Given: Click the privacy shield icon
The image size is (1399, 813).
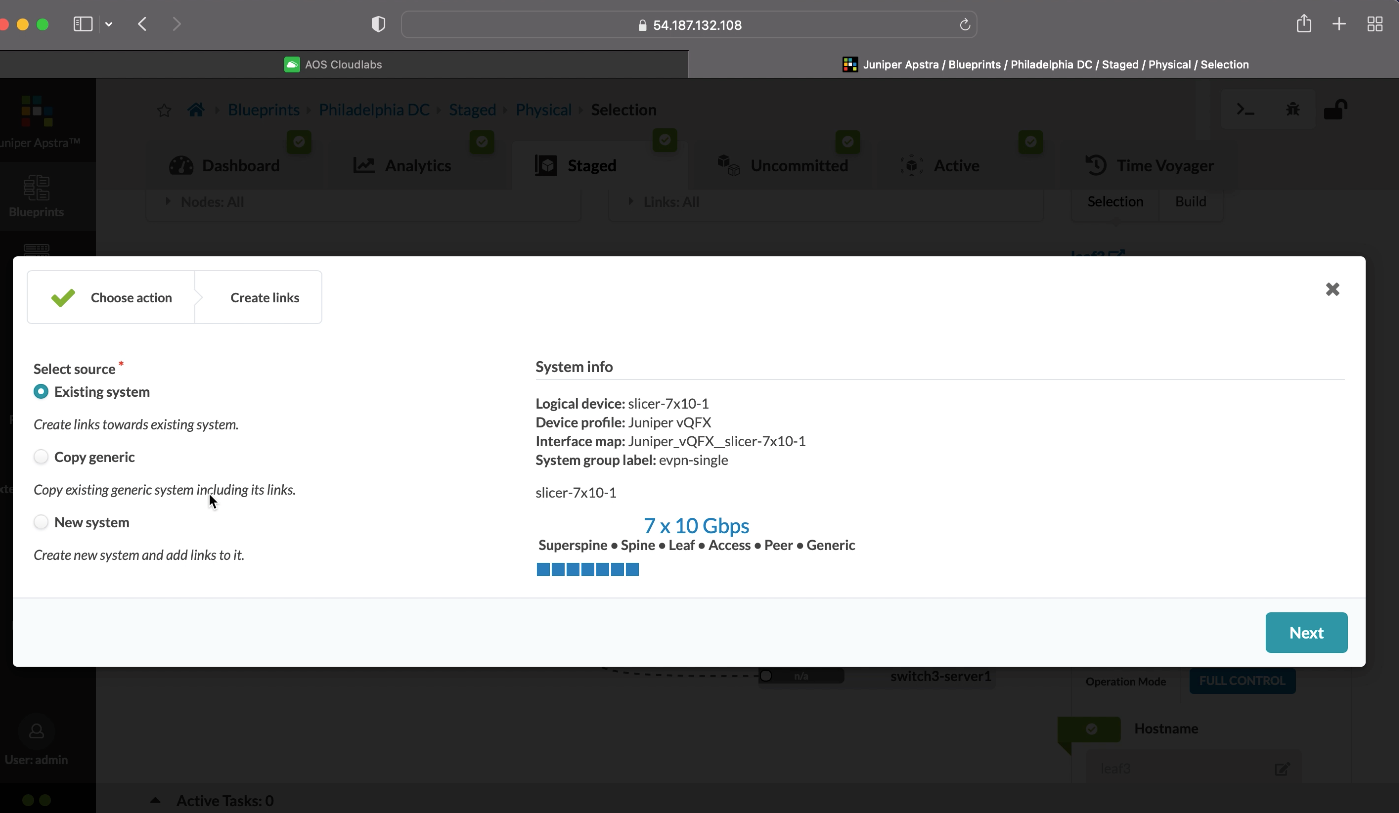Looking at the screenshot, I should 378,24.
